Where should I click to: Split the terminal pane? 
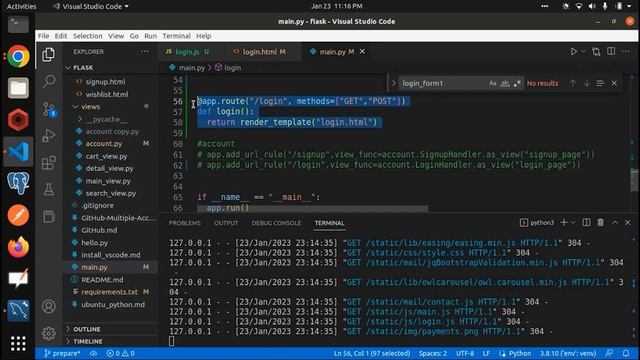[x=586, y=222]
